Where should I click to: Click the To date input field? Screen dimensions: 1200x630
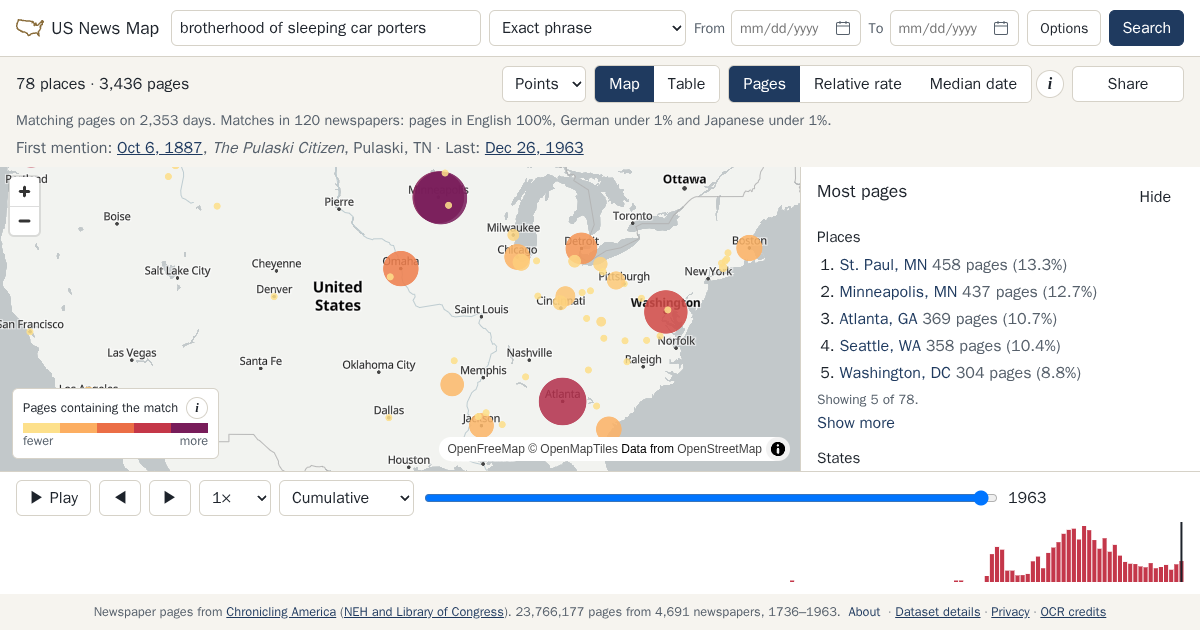coord(954,28)
